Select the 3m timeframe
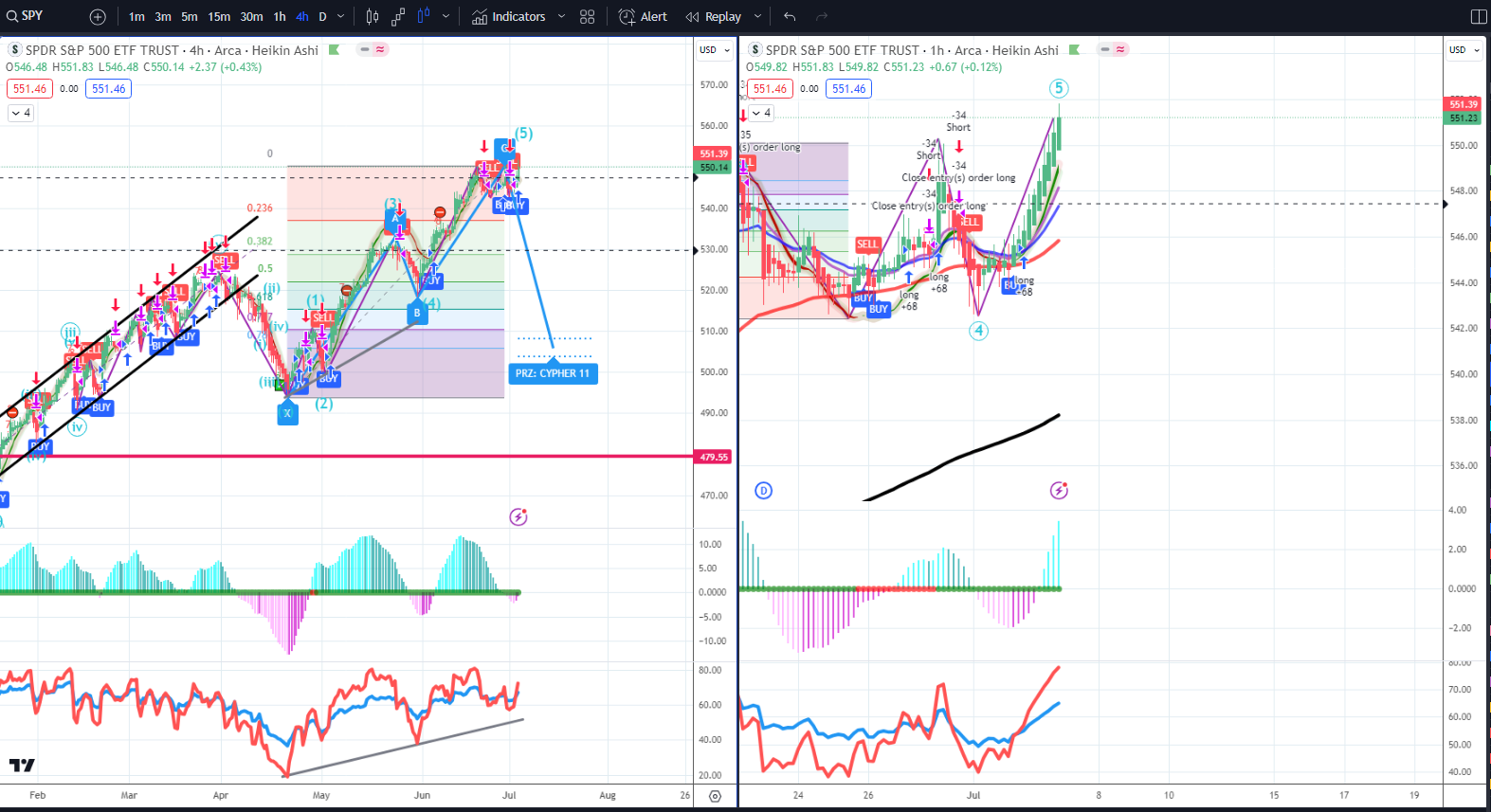 (x=163, y=17)
